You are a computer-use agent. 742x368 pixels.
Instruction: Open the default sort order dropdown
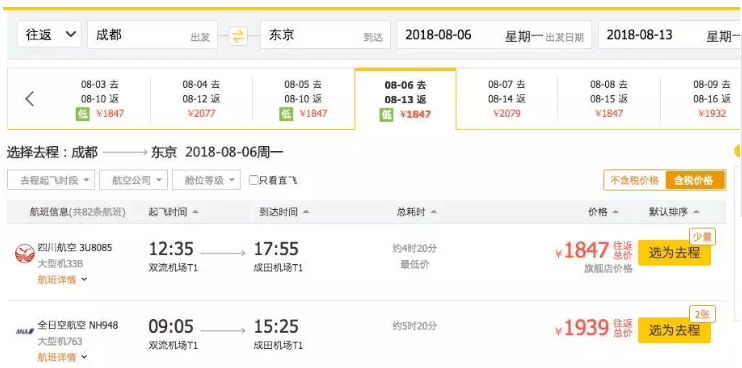pos(674,212)
